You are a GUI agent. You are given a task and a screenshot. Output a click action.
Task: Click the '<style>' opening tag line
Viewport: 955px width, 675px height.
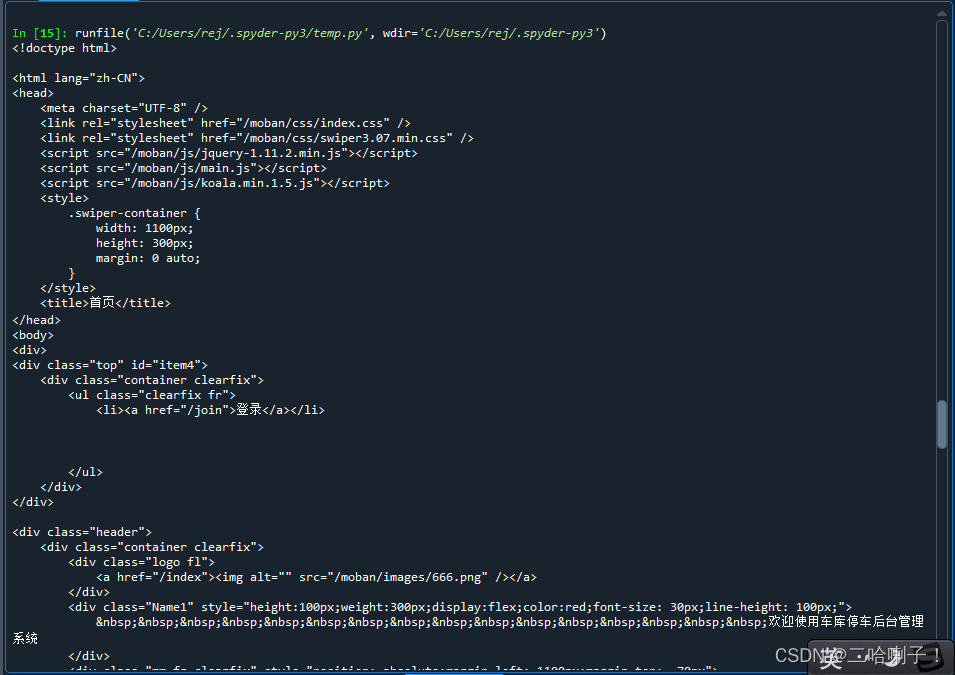click(x=65, y=198)
